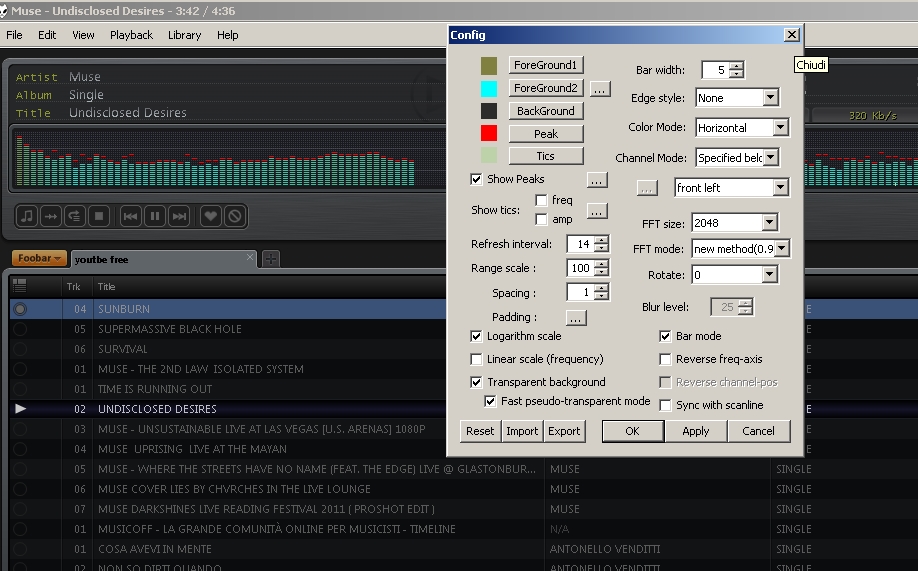Click ellipsis button left of front left
This screenshot has width=918, height=571.
point(647,189)
